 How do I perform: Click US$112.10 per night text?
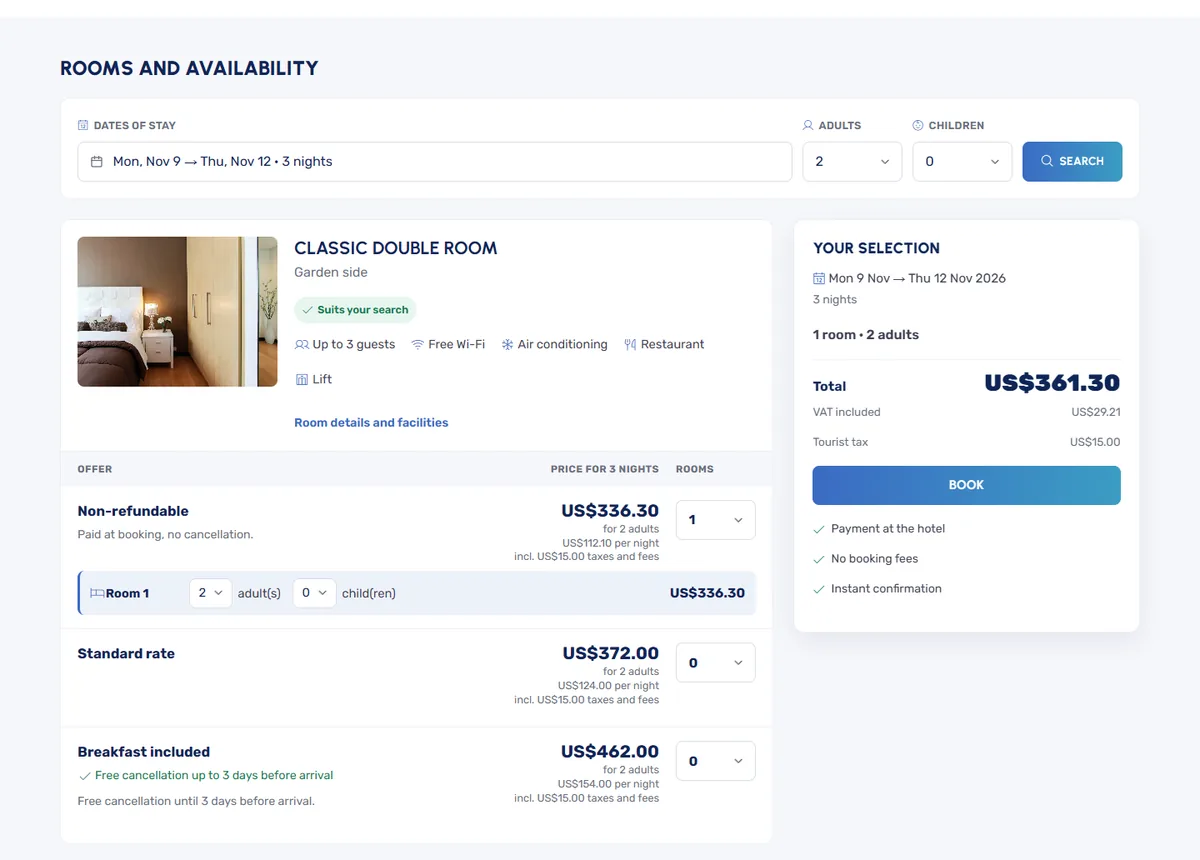click(x=611, y=543)
